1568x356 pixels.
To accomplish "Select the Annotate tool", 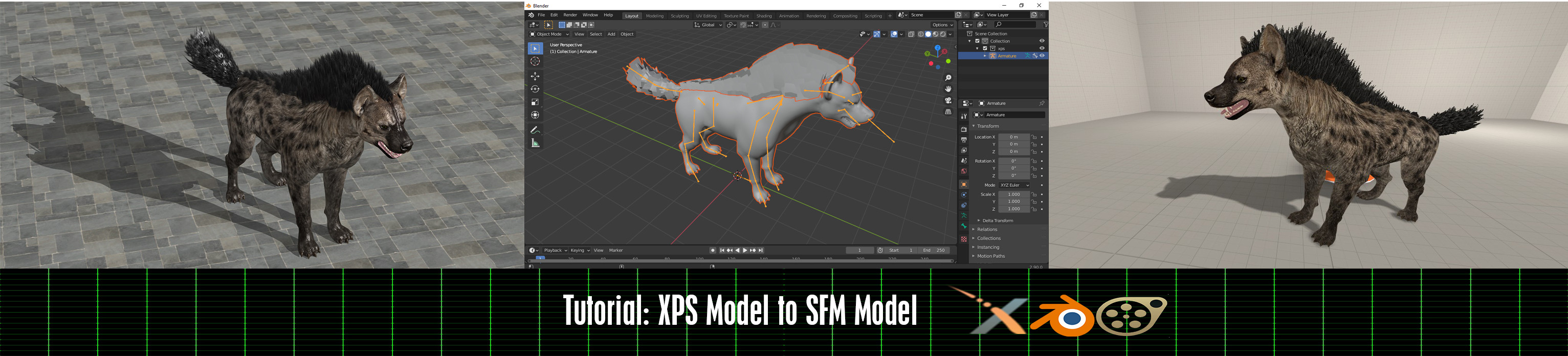I will [535, 129].
